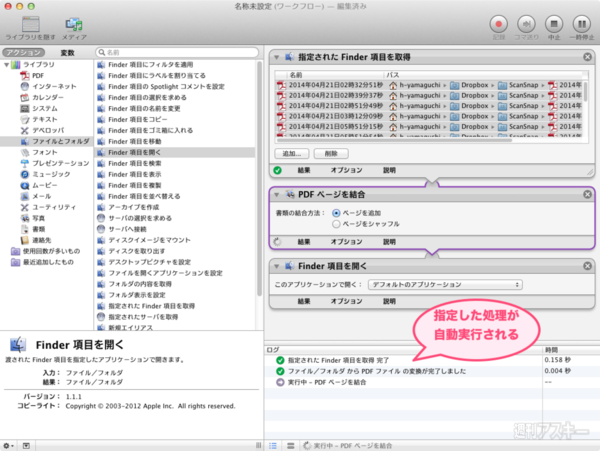Click the action list vertical scrollbar
The width and height of the screenshot is (600, 451).
(259, 179)
